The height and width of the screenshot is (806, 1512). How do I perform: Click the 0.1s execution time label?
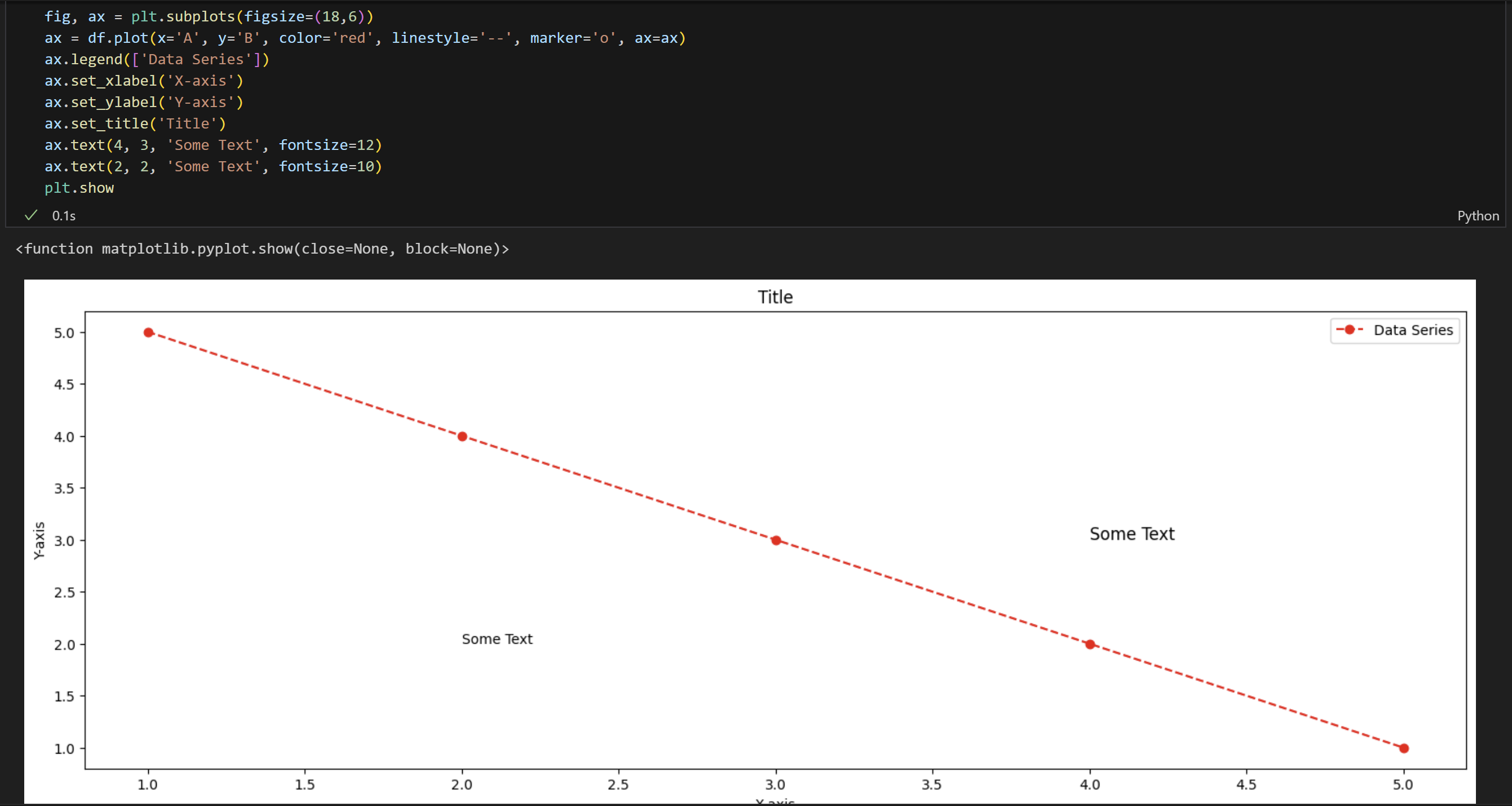[63, 215]
